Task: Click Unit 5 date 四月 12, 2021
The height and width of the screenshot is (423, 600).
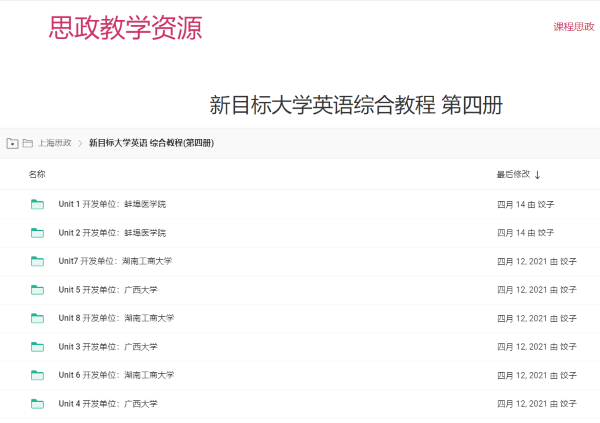Action: 522,290
